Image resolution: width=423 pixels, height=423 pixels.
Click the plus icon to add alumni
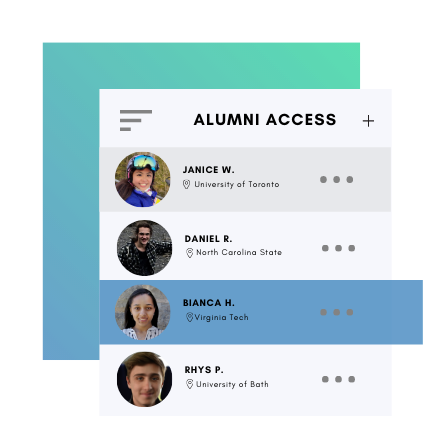368,121
